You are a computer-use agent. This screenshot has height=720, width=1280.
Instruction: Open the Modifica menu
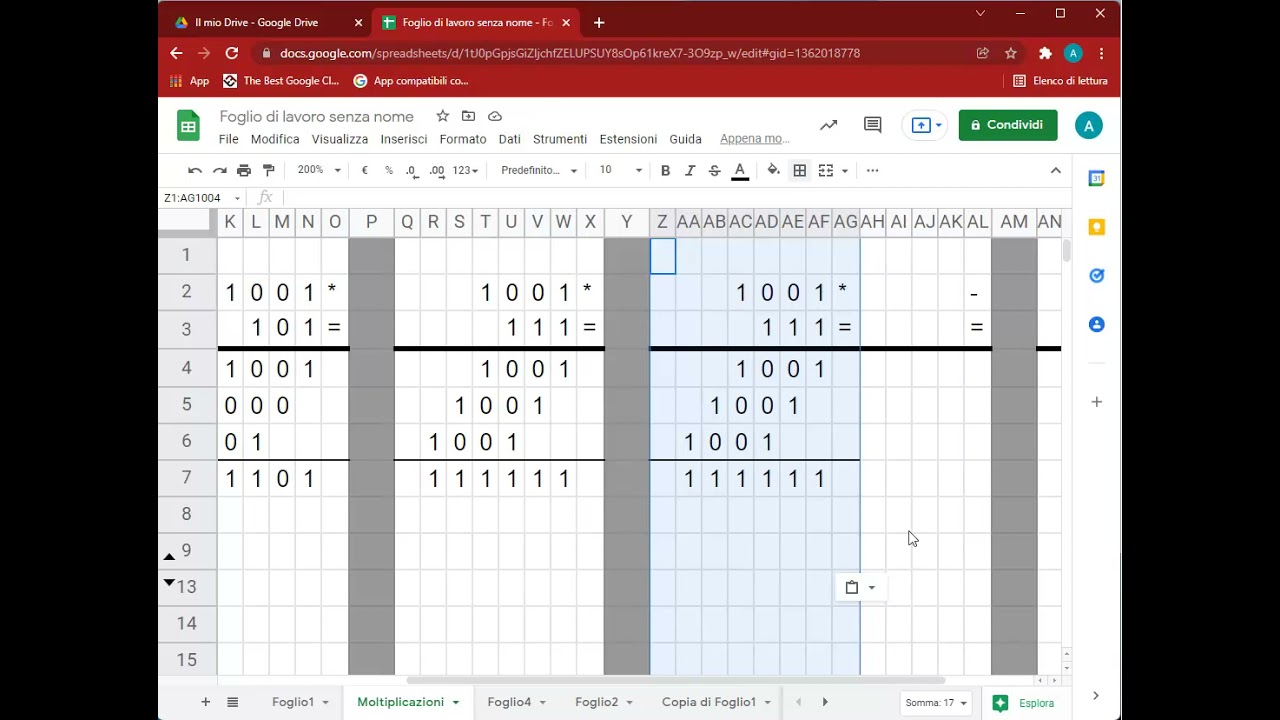coord(275,139)
